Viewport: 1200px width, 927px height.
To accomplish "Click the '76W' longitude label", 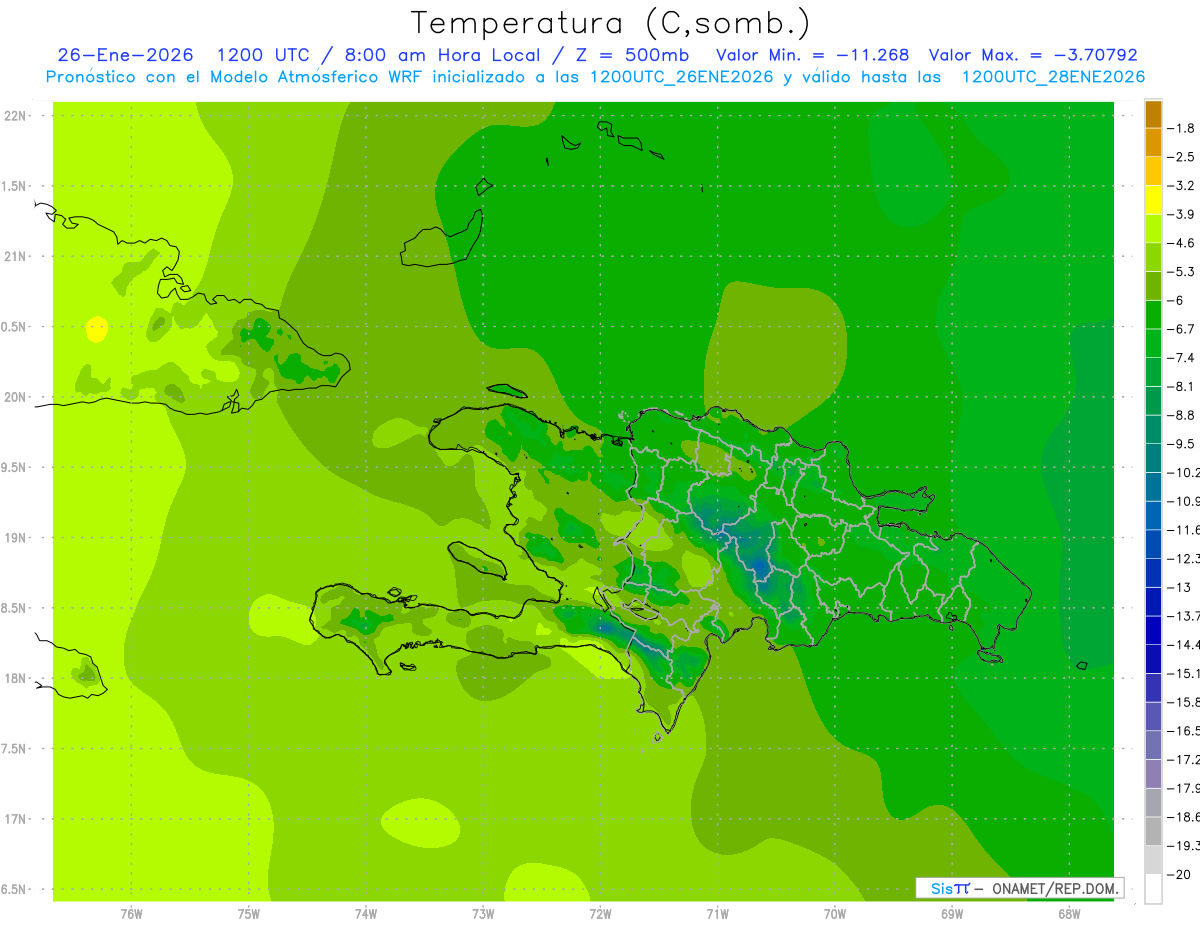I will point(131,914).
